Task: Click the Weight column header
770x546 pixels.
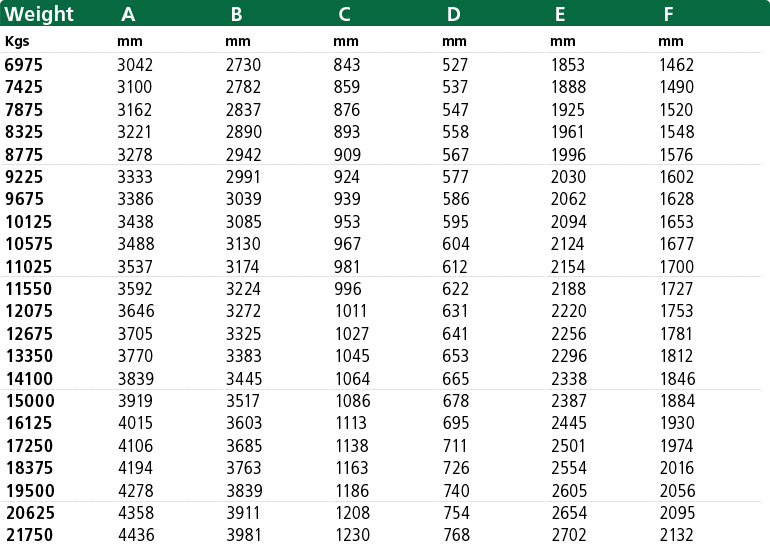Action: coord(39,14)
